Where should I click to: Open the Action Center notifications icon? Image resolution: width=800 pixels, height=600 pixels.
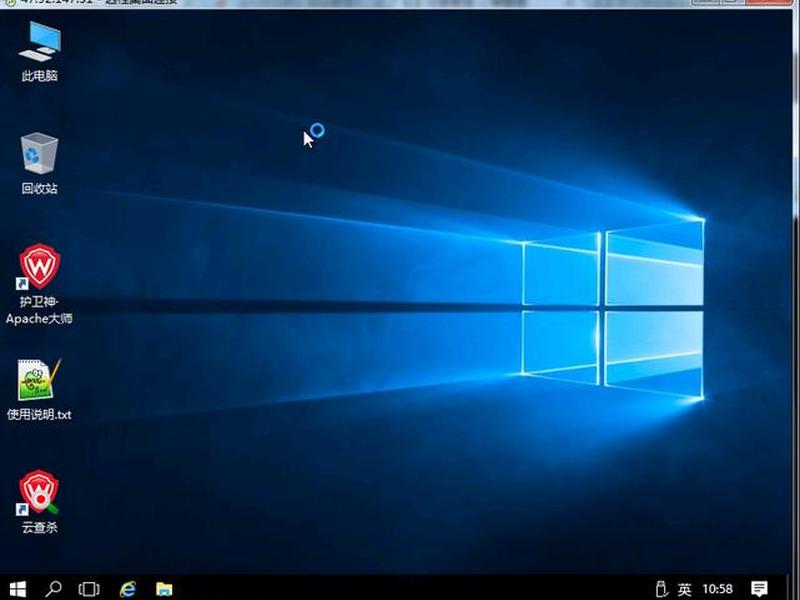pos(759,589)
